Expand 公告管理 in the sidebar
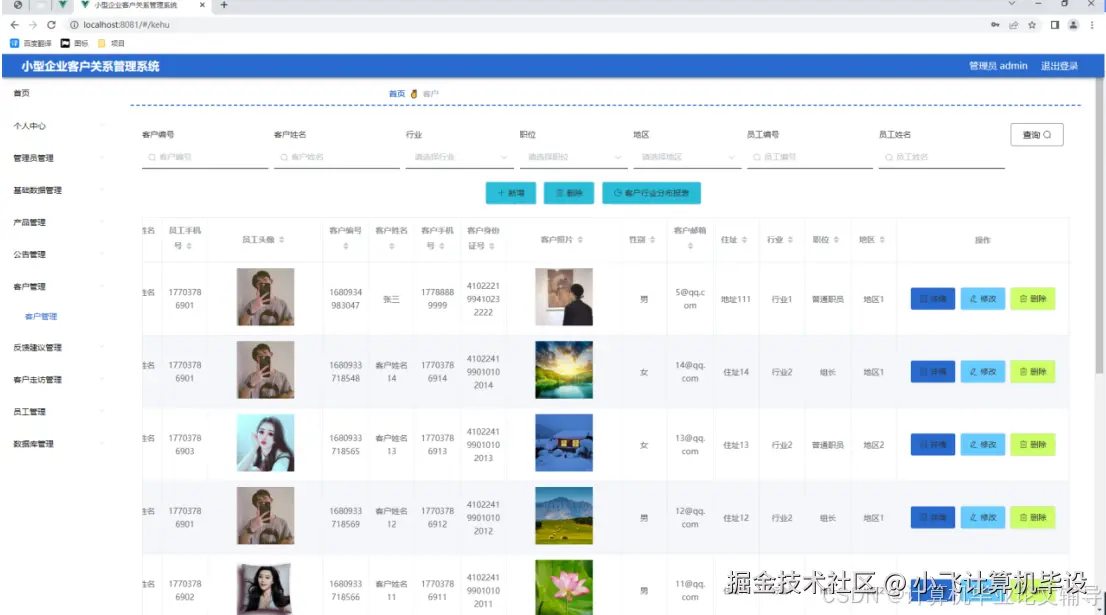The image size is (1106, 615). coord(59,254)
